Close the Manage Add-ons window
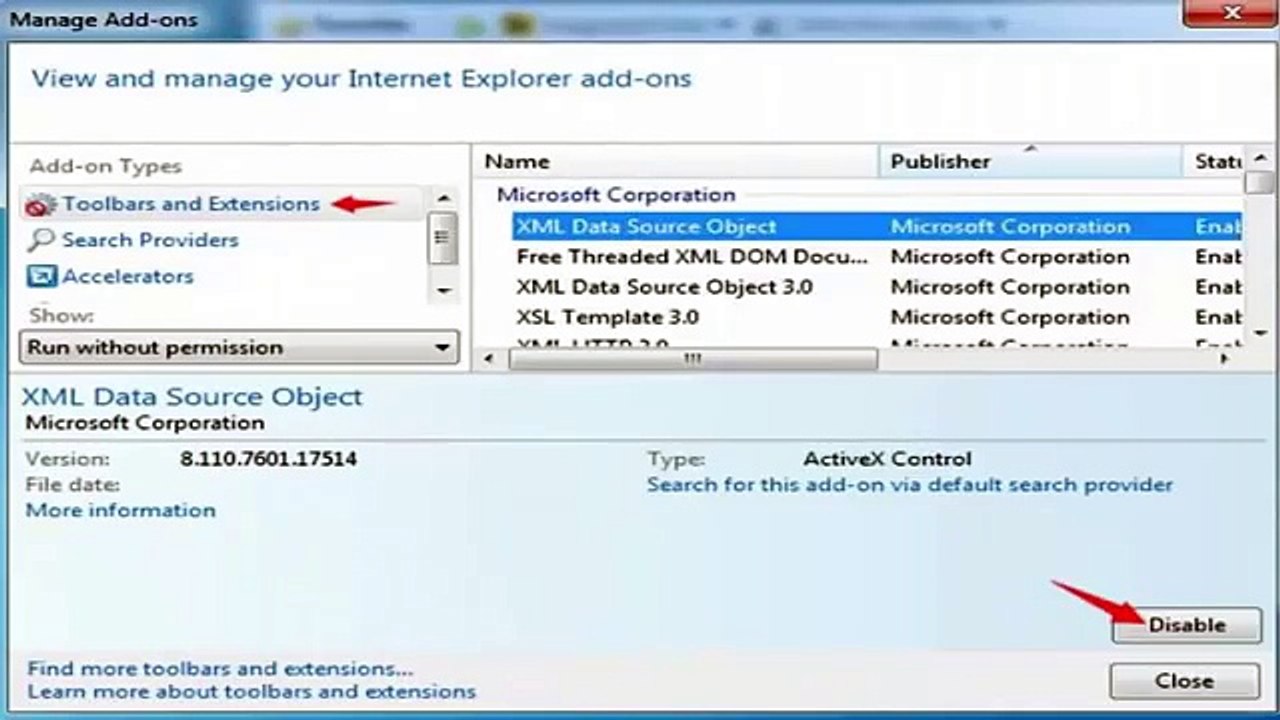This screenshot has width=1280, height=720. point(1231,13)
